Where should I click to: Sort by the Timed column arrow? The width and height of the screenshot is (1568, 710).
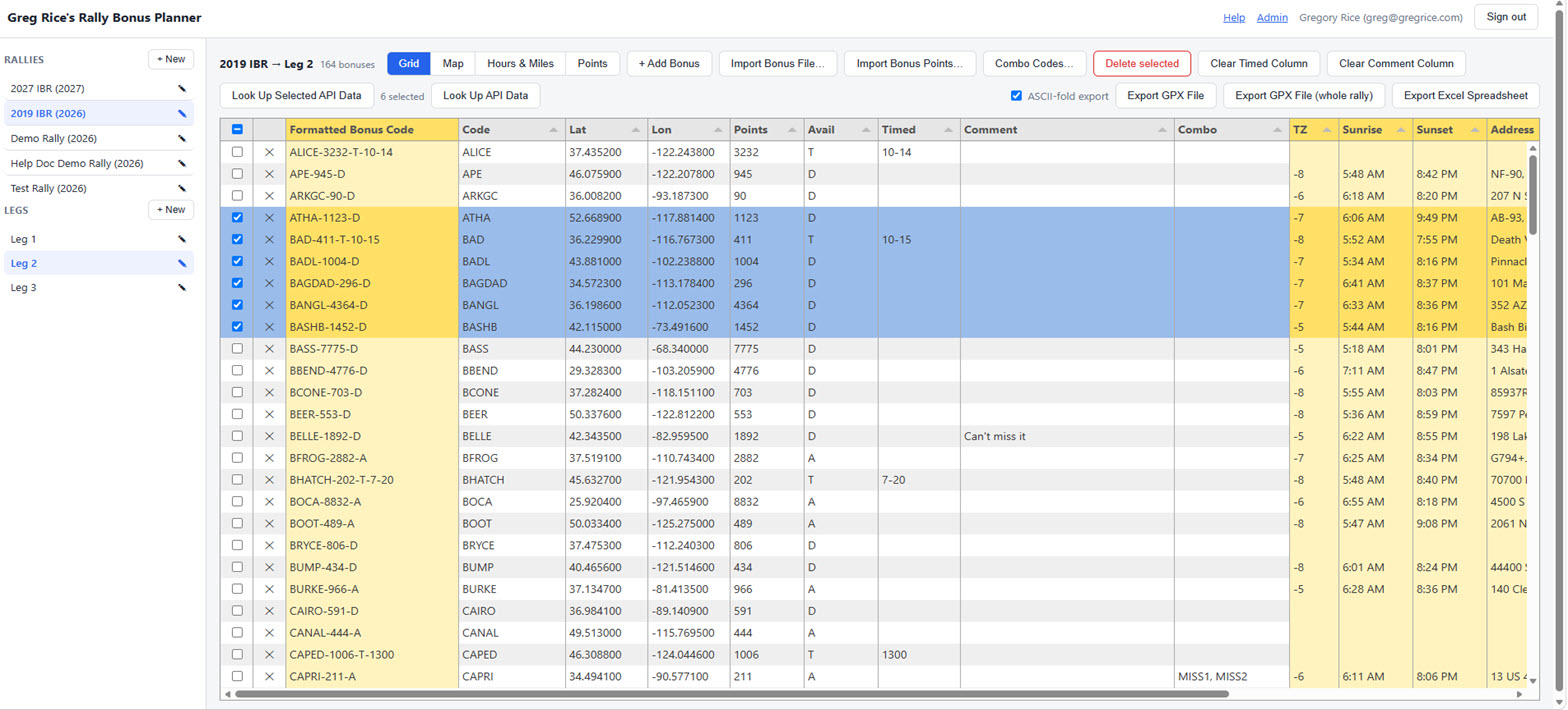947,130
